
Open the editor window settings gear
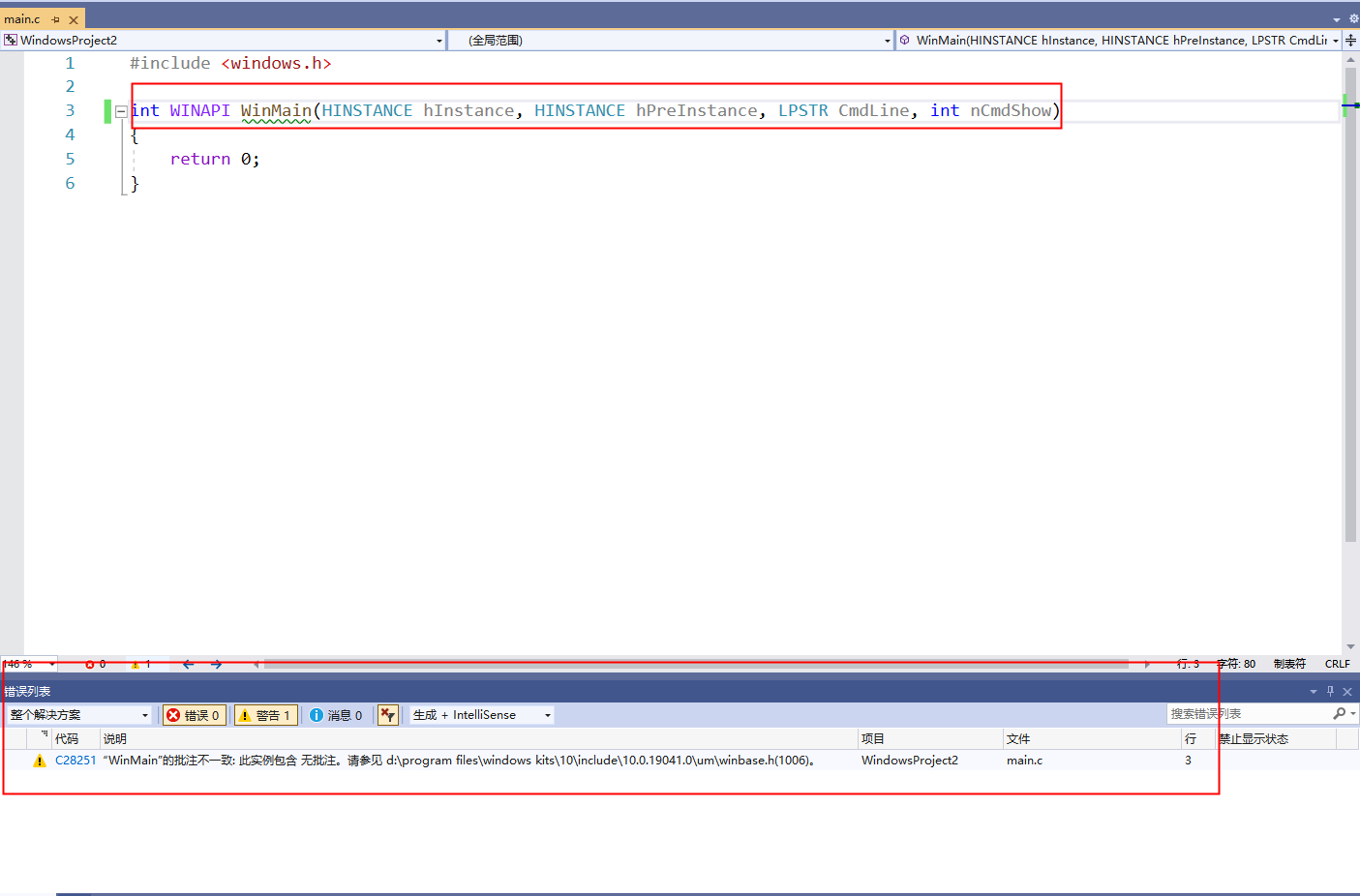1353,18
